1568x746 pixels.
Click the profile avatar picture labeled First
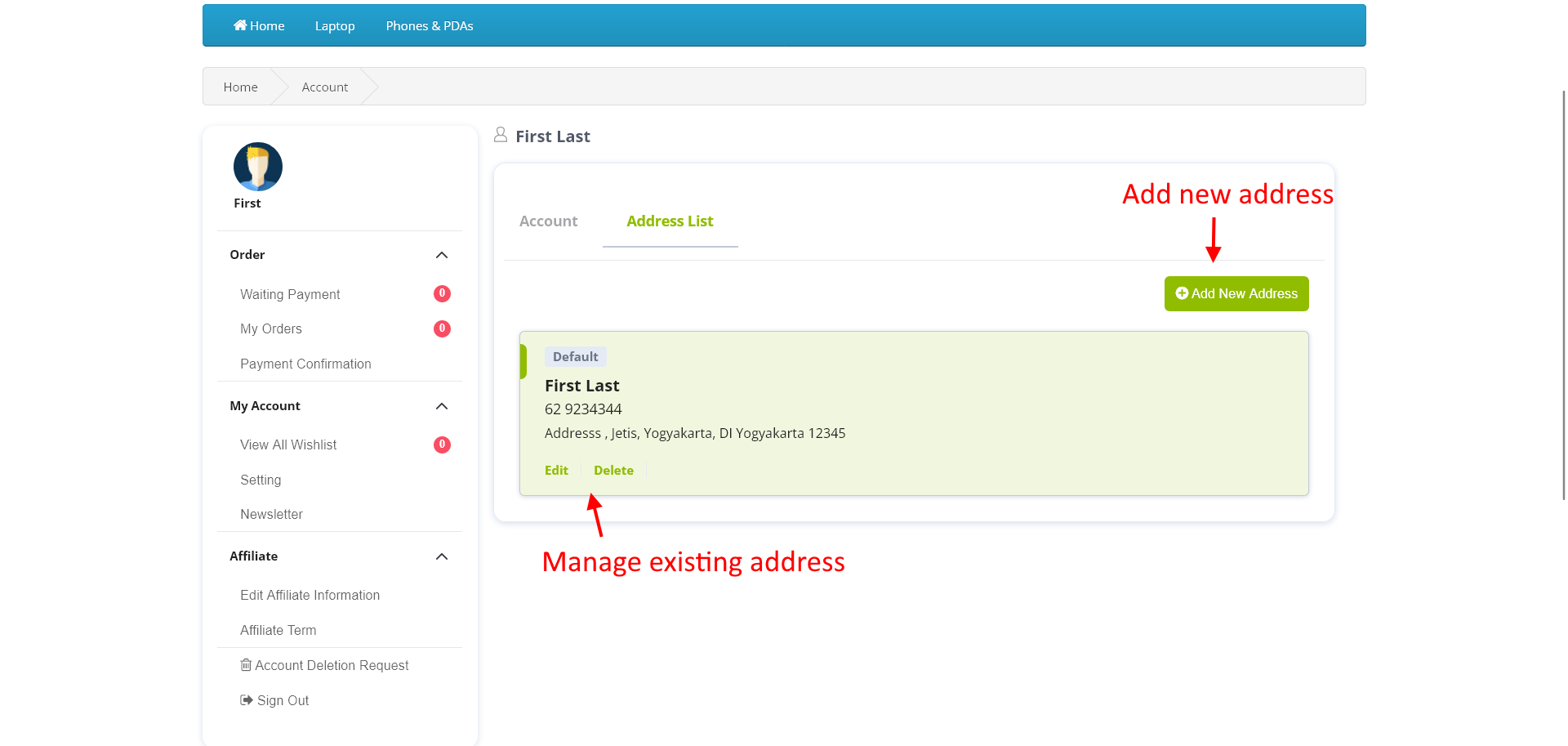(257, 166)
